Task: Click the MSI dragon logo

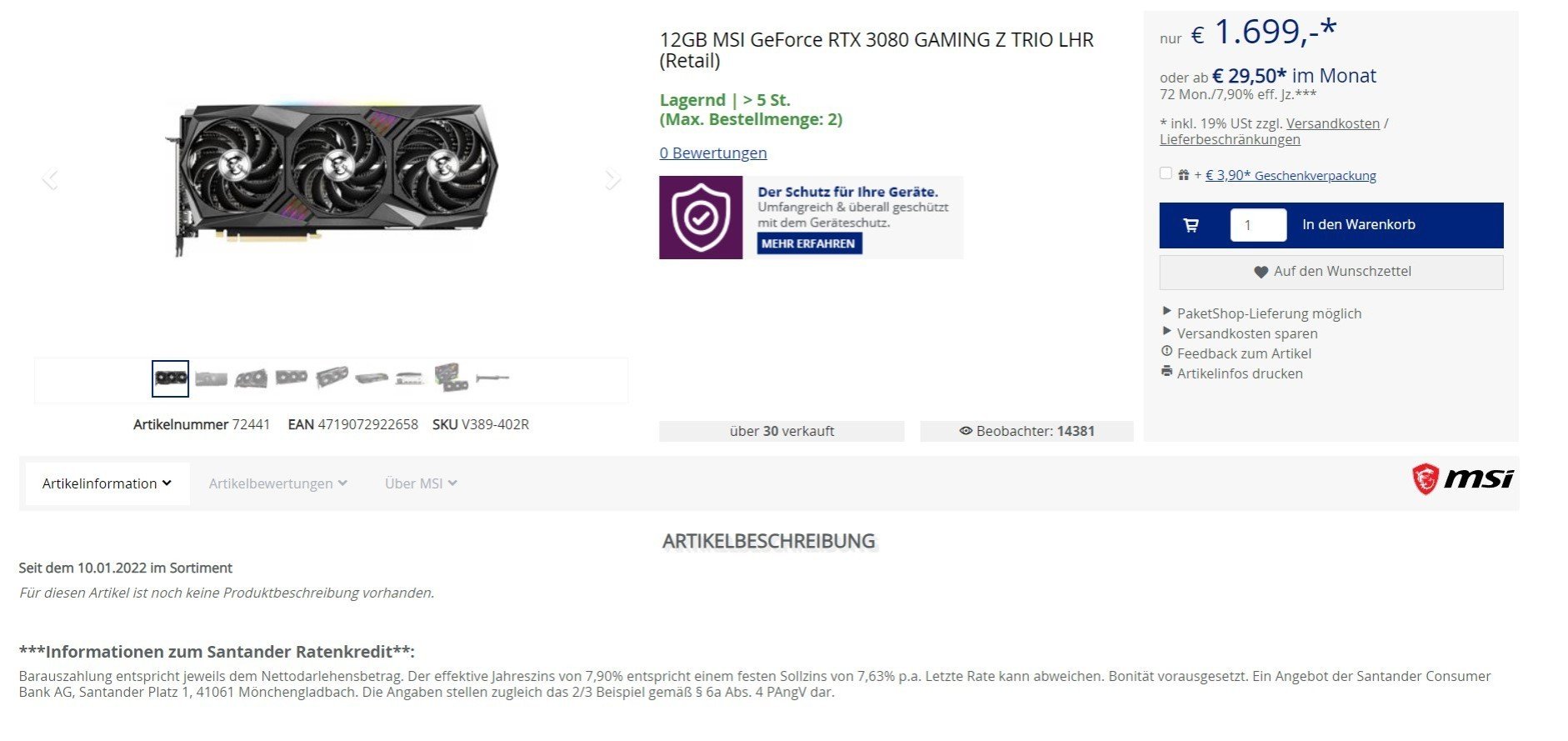Action: coord(1426,479)
